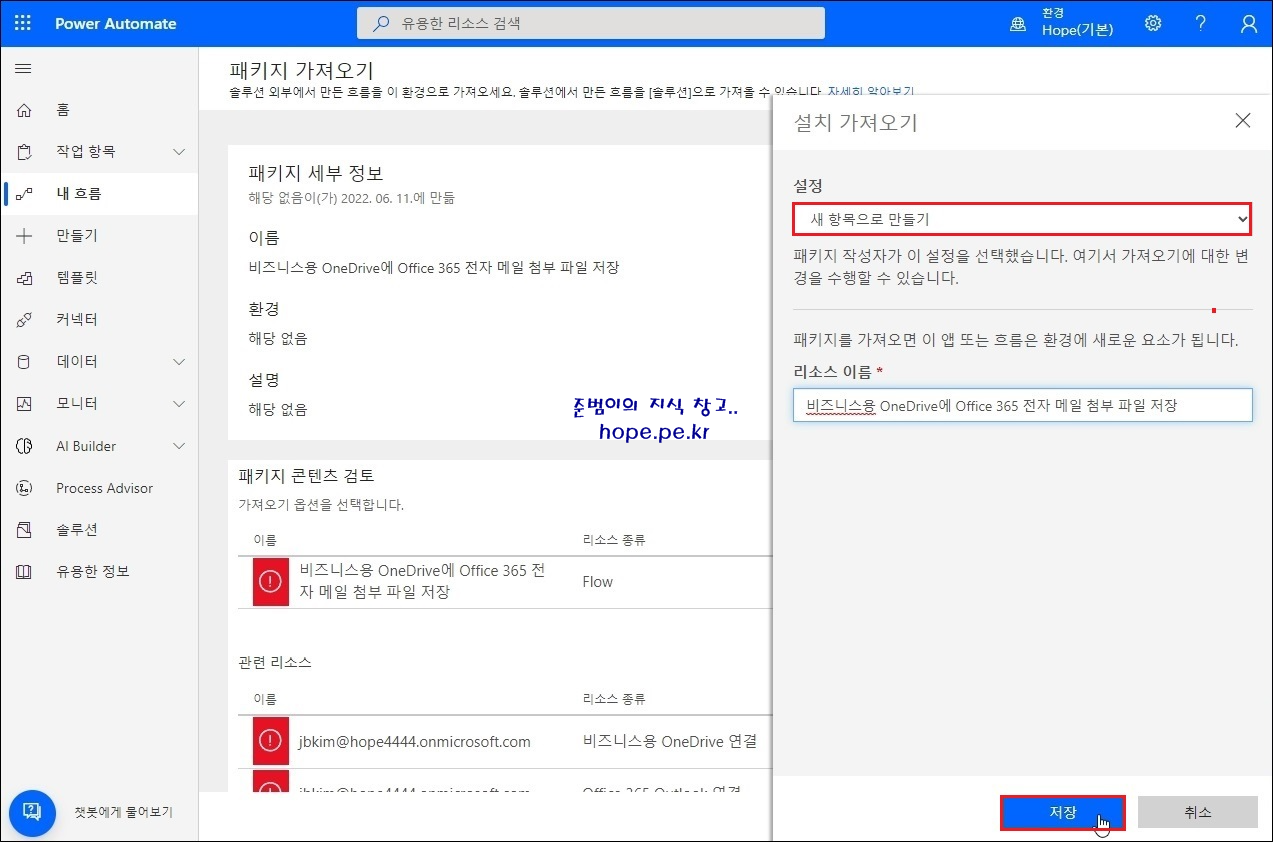Click jbkim@hope4444.onmicrosoft.com in OneDrive row
The width and height of the screenshot is (1273, 842).
pos(414,742)
